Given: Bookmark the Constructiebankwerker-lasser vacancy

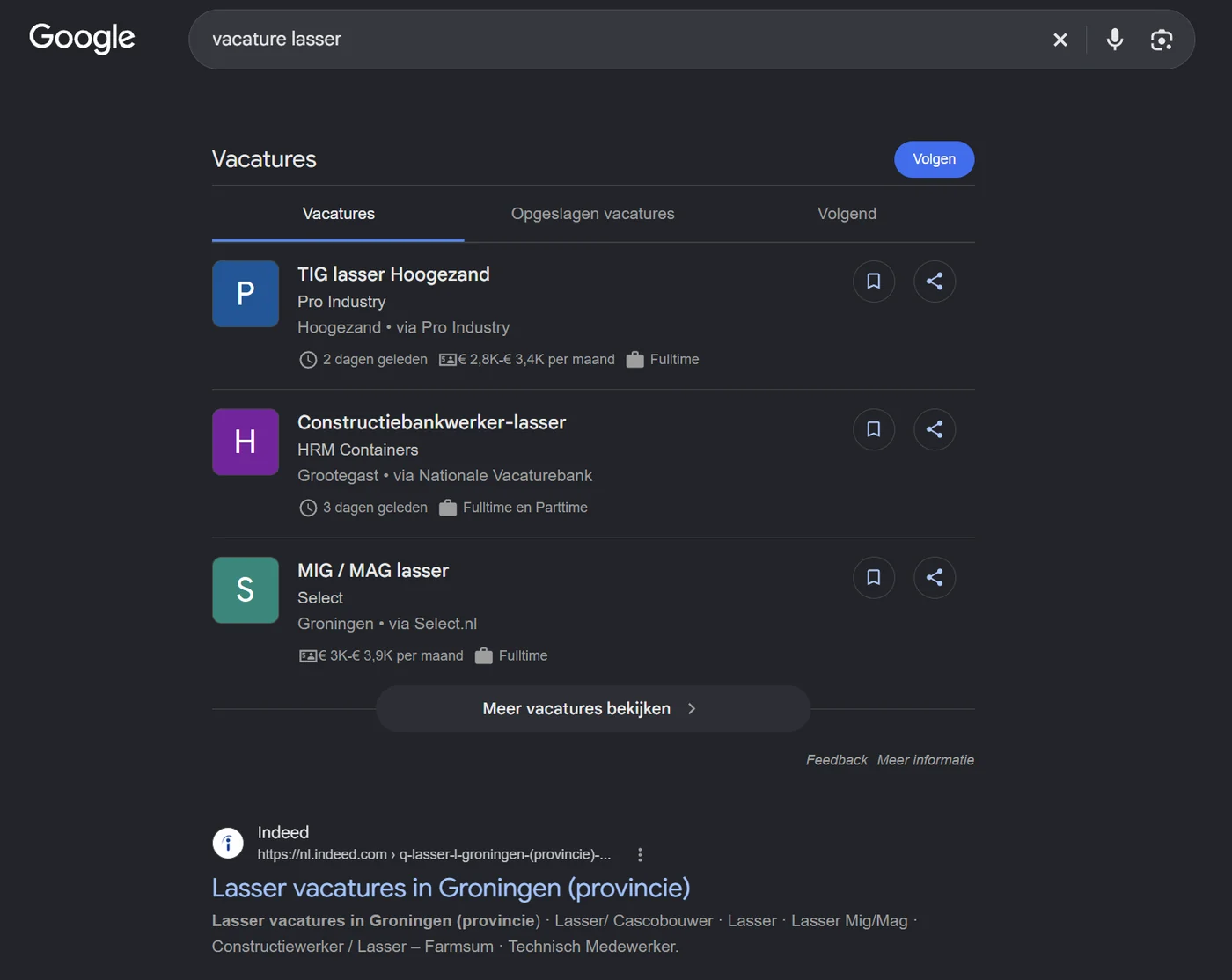Looking at the screenshot, I should pyautogui.click(x=874, y=429).
